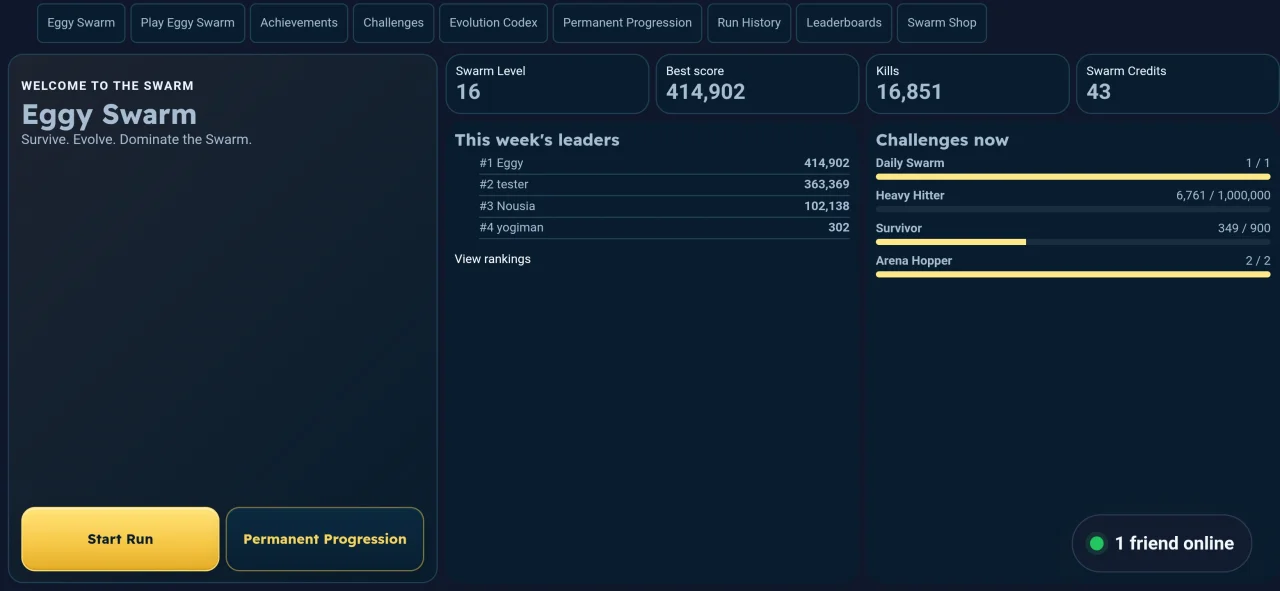Open the Challenges tab
The image size is (1280, 591).
click(x=393, y=23)
